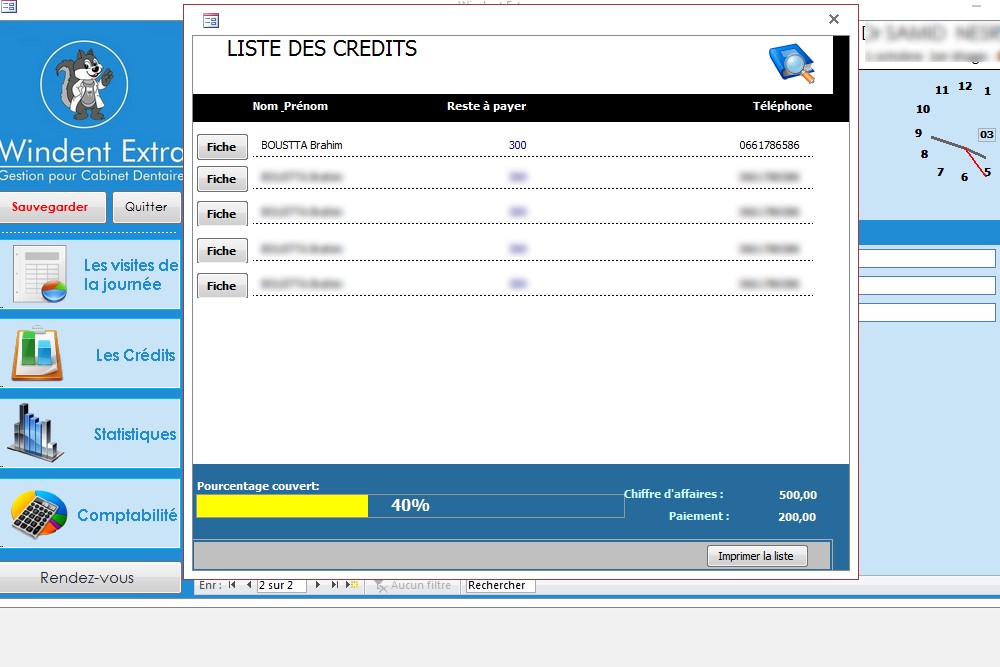Click Imprimer la liste button
This screenshot has width=1000, height=667.
click(755, 556)
